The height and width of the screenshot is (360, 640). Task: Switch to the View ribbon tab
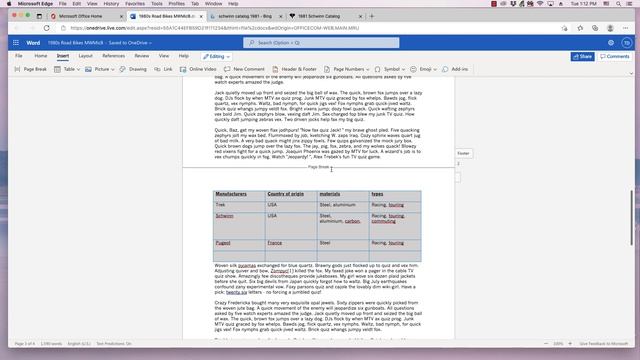(x=164, y=56)
